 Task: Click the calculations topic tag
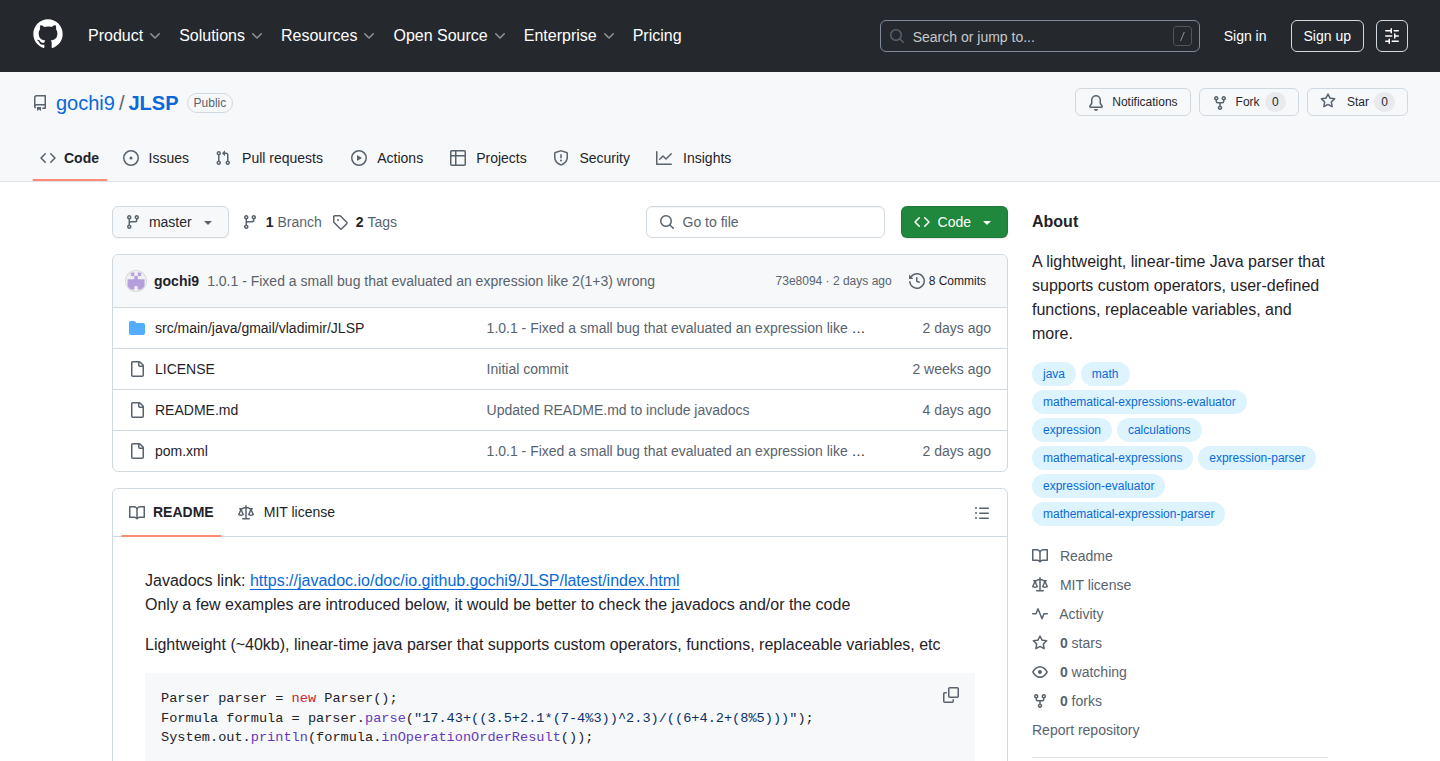1159,430
